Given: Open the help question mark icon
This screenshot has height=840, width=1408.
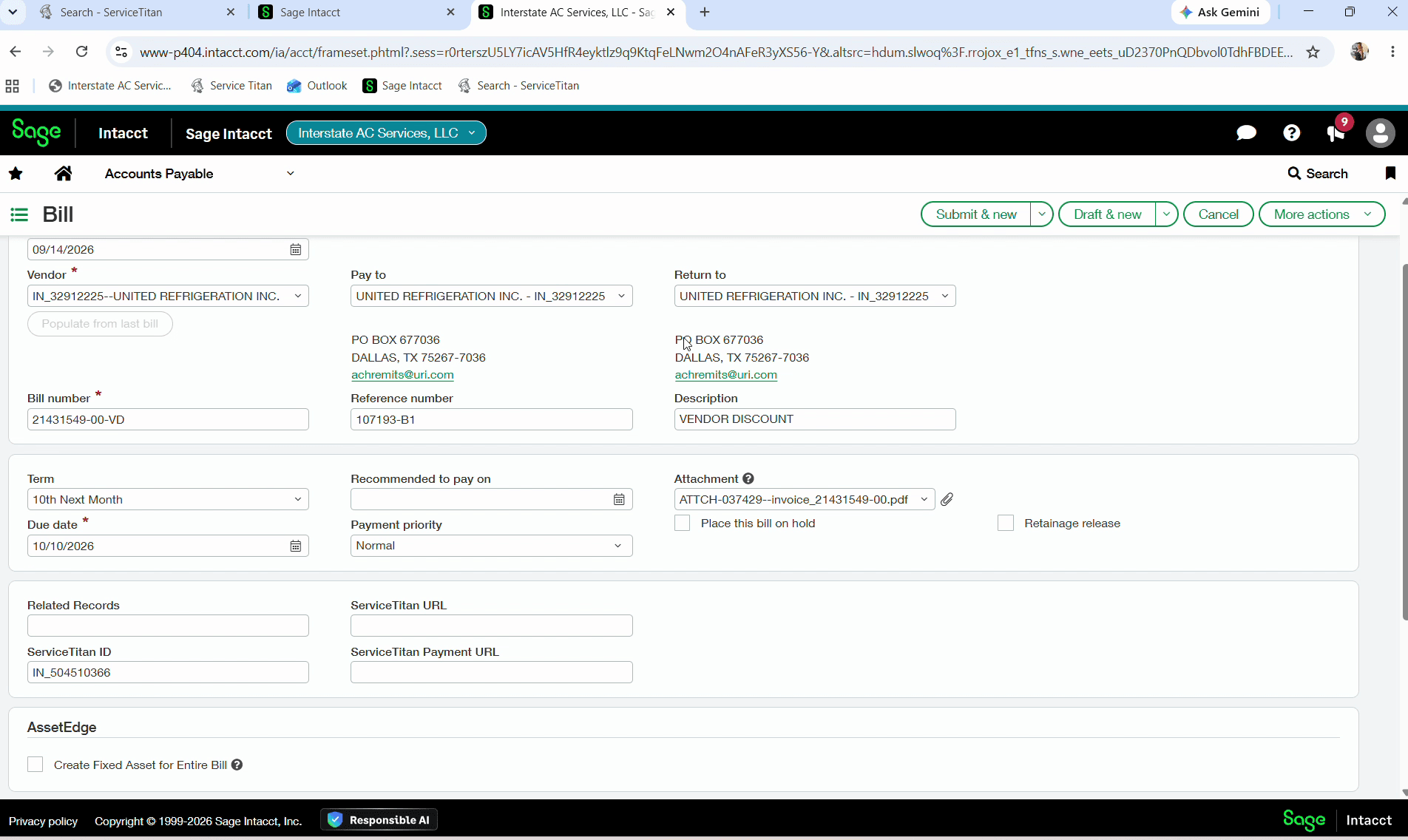Looking at the screenshot, I should click(1291, 133).
